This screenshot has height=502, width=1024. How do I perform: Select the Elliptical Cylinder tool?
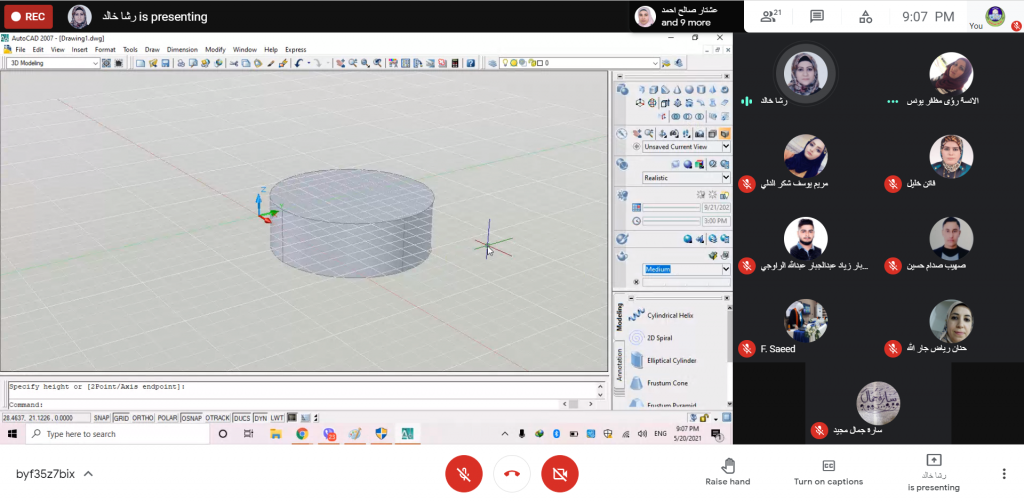[x=670, y=360]
